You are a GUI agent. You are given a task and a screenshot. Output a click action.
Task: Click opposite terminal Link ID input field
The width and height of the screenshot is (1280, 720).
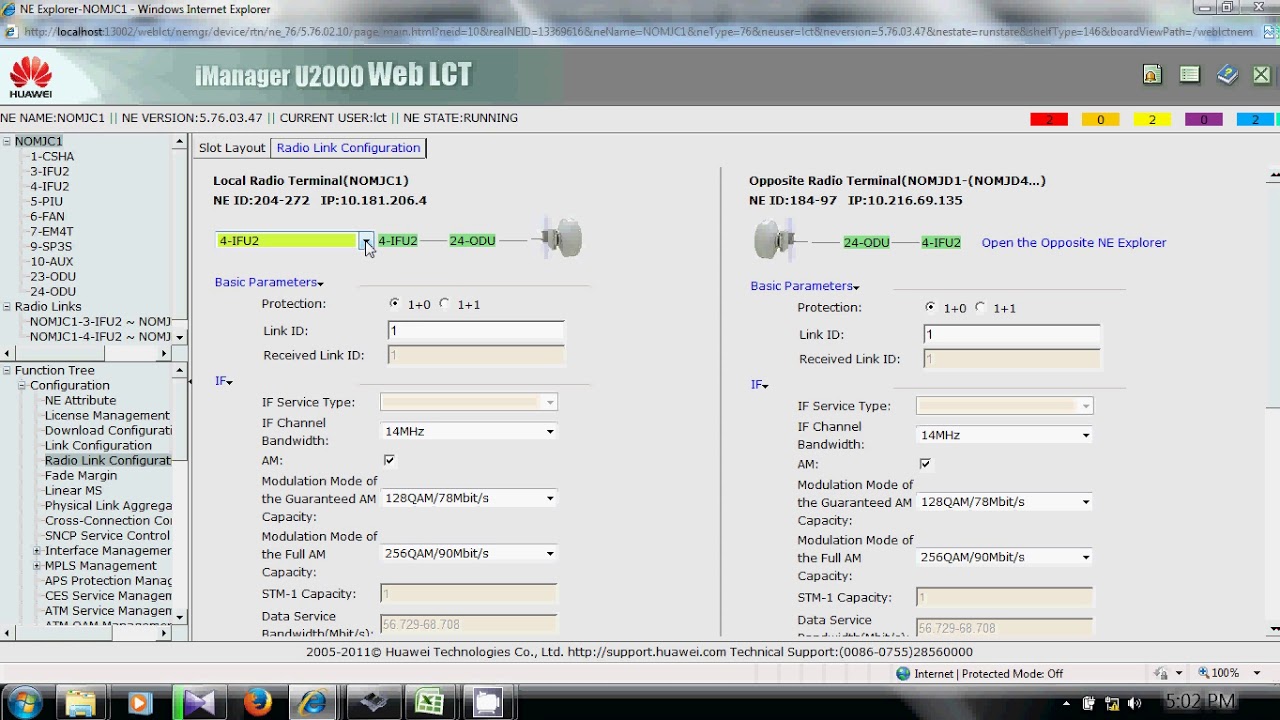[1012, 335]
